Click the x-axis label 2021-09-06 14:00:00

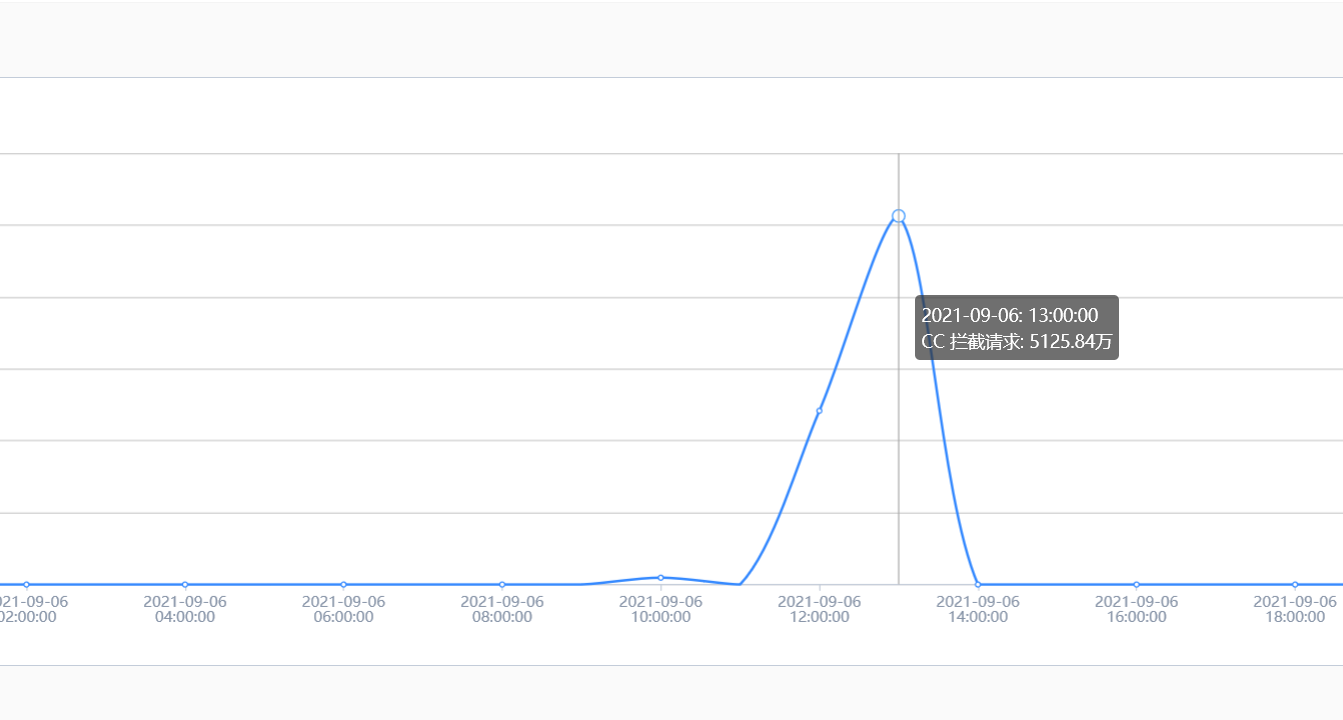[x=978, y=609]
